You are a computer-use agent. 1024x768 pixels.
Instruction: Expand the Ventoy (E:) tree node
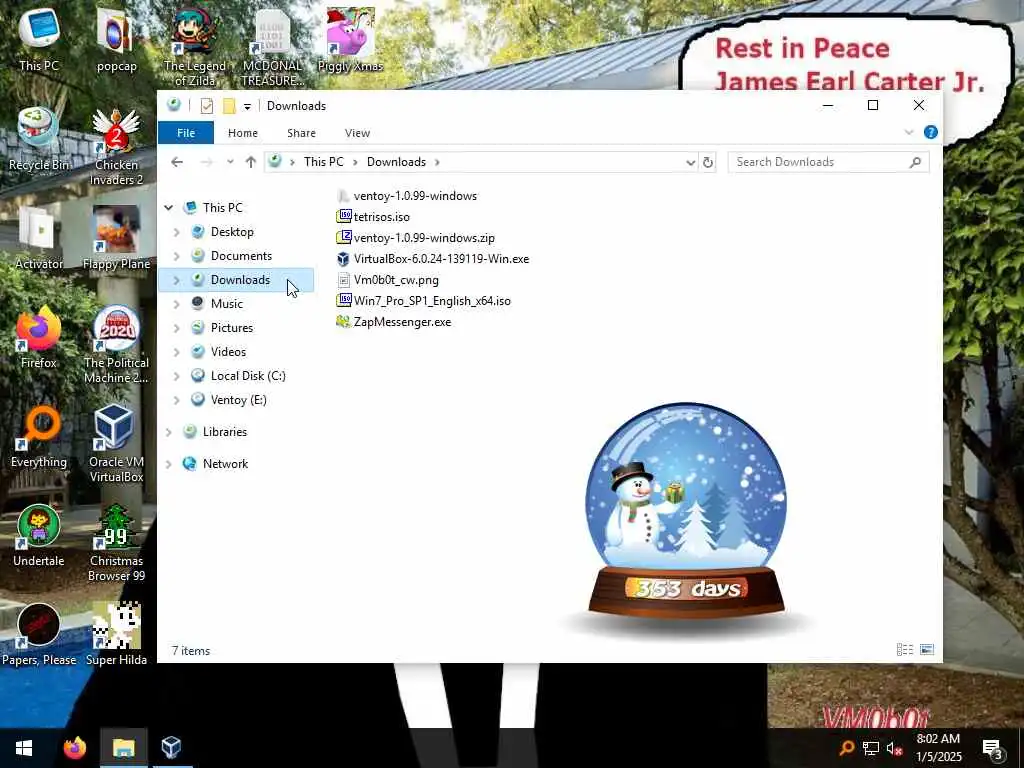[x=176, y=400]
